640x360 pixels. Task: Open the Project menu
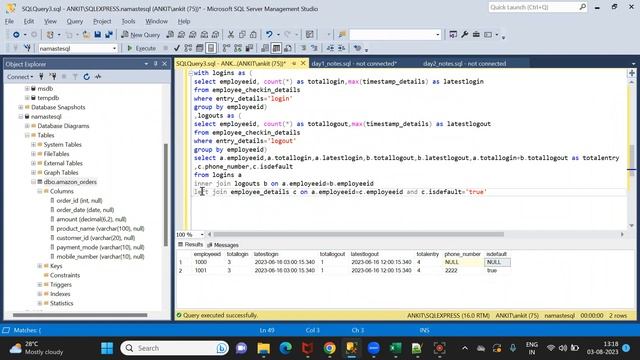tap(102, 21)
